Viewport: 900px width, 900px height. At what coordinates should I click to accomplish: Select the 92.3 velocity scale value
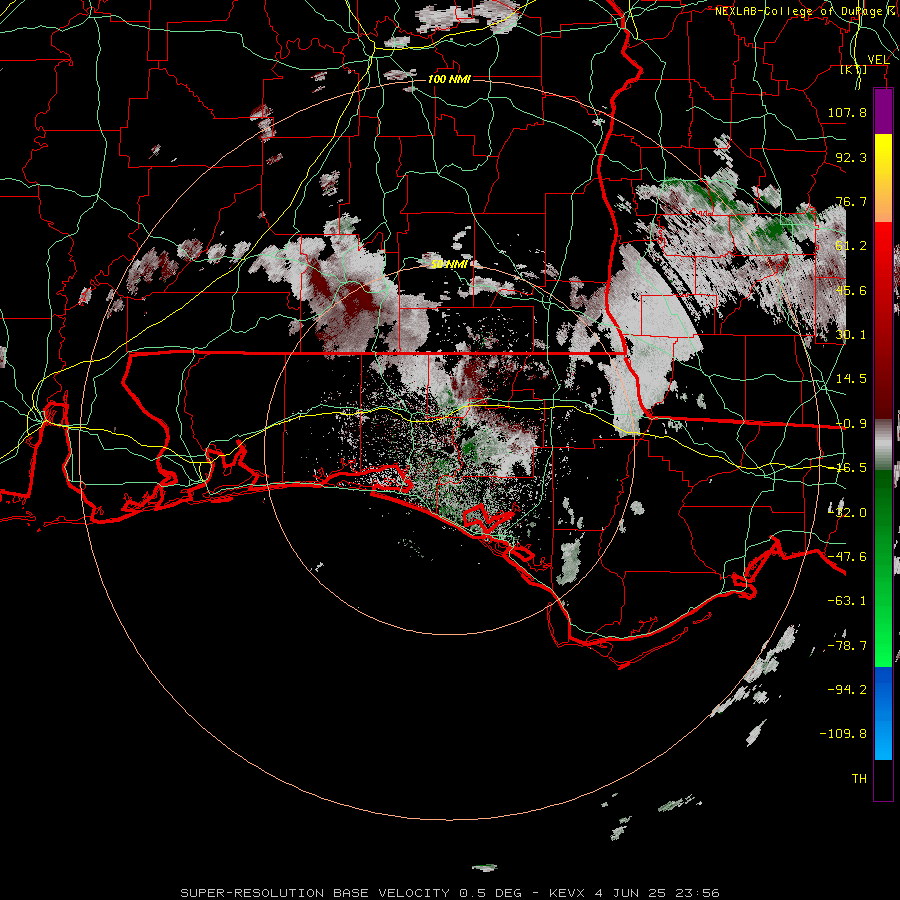coord(851,157)
